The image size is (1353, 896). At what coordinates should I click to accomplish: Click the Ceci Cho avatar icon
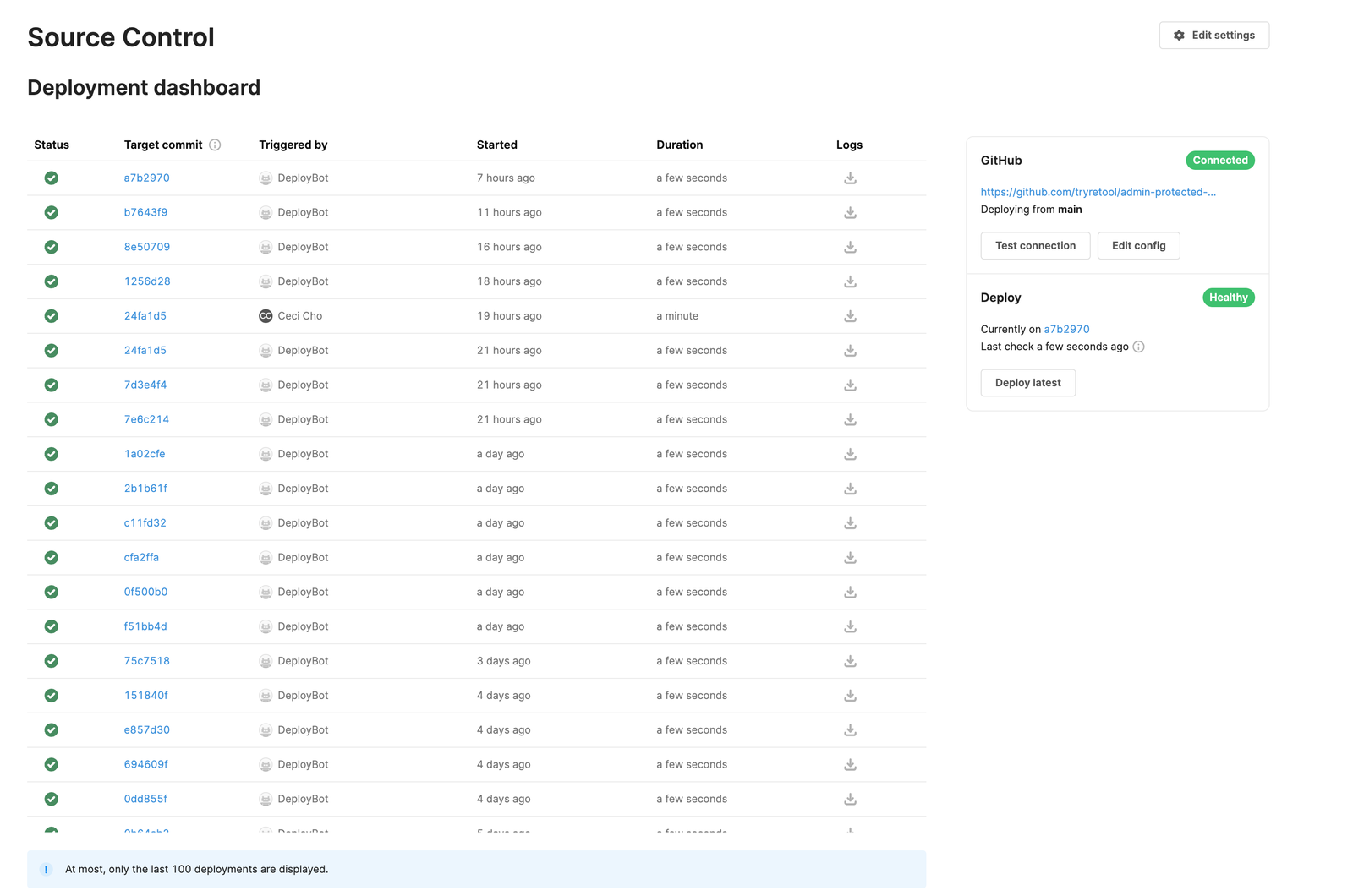(x=266, y=316)
